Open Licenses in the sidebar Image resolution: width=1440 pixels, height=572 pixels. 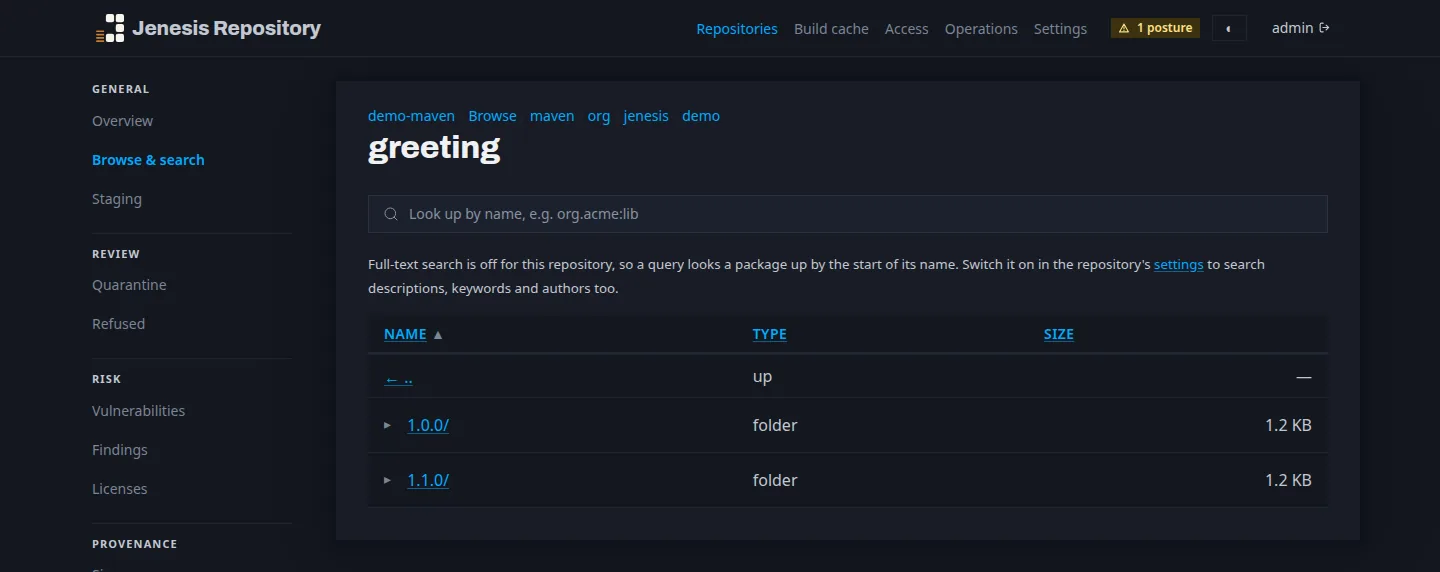click(120, 489)
